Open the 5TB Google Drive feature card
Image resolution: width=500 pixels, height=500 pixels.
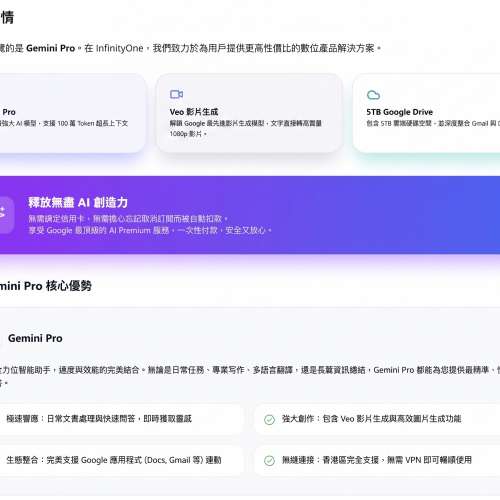tap(427, 113)
